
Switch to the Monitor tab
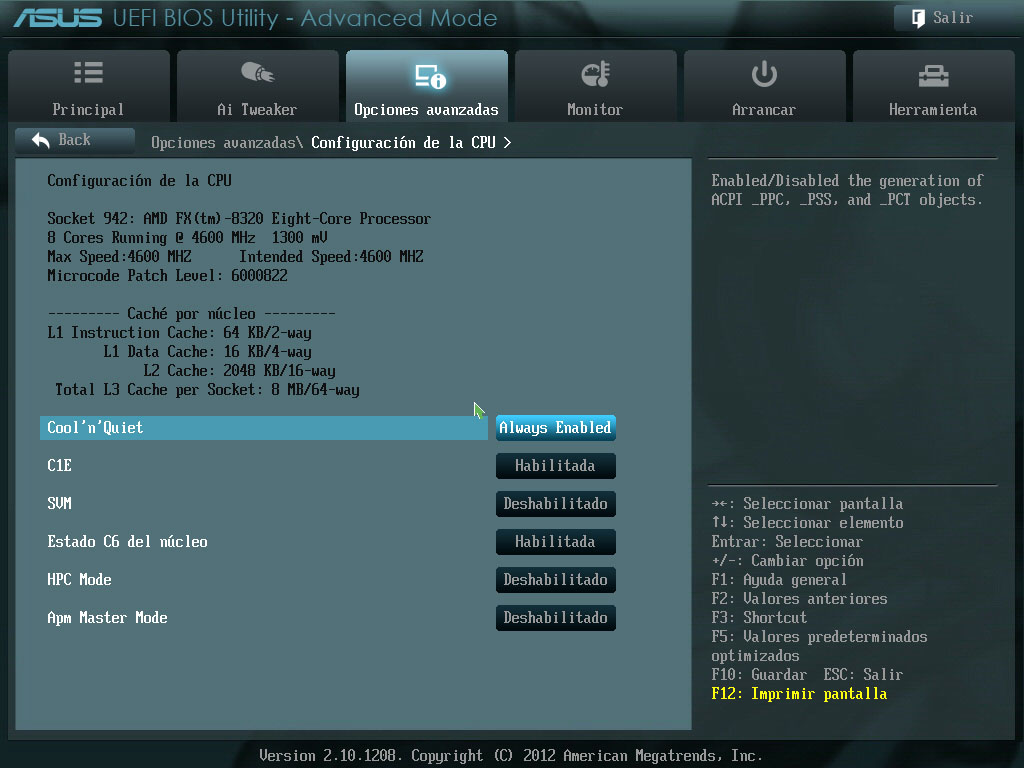[x=595, y=109]
